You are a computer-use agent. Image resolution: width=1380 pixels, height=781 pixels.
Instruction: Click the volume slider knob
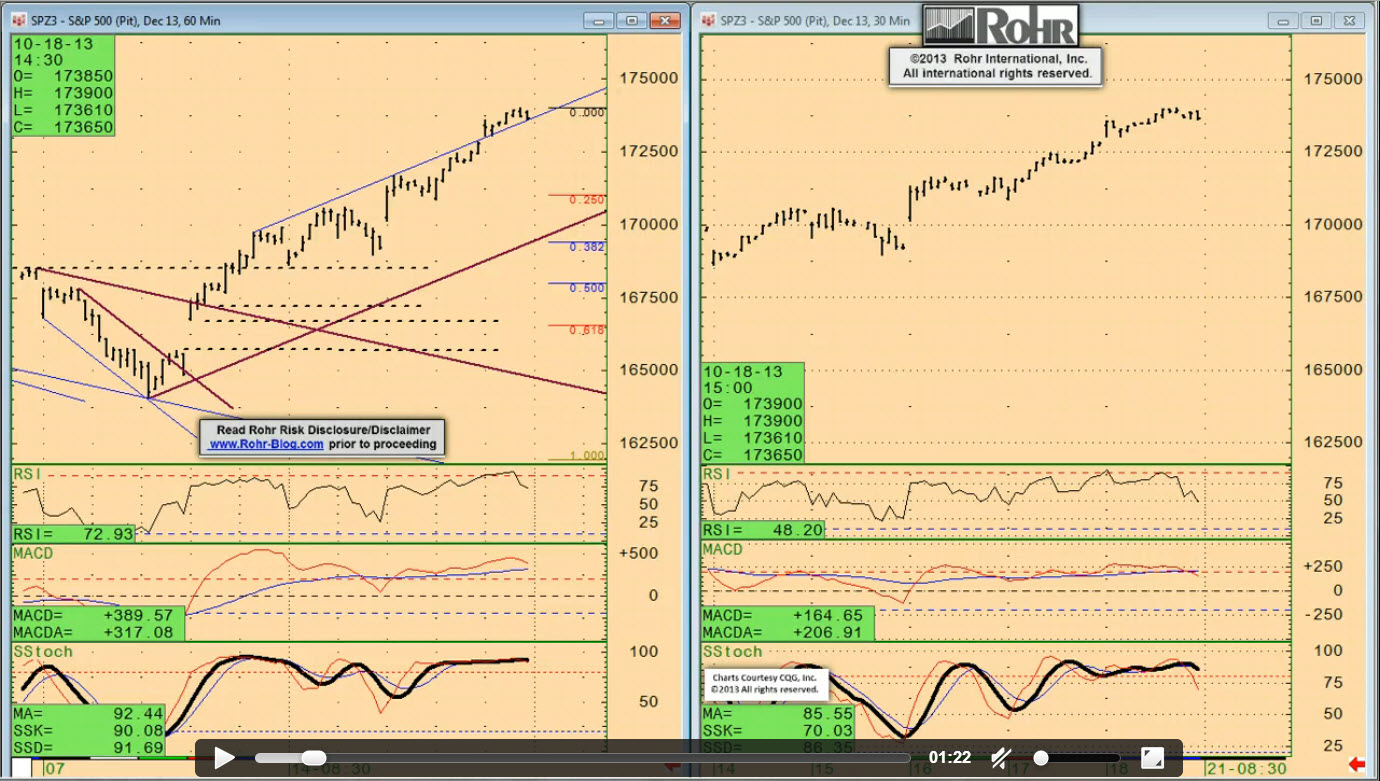(x=1041, y=758)
